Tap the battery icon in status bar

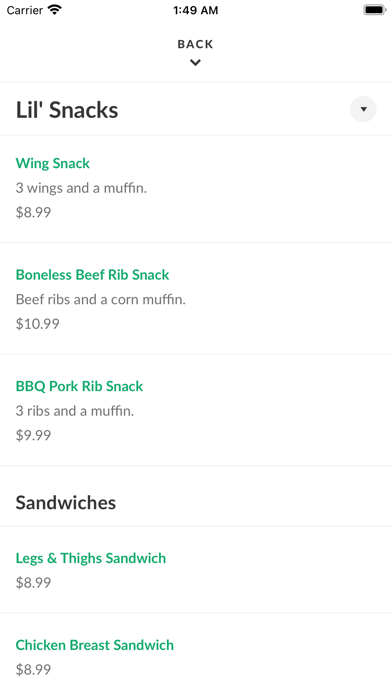point(374,10)
